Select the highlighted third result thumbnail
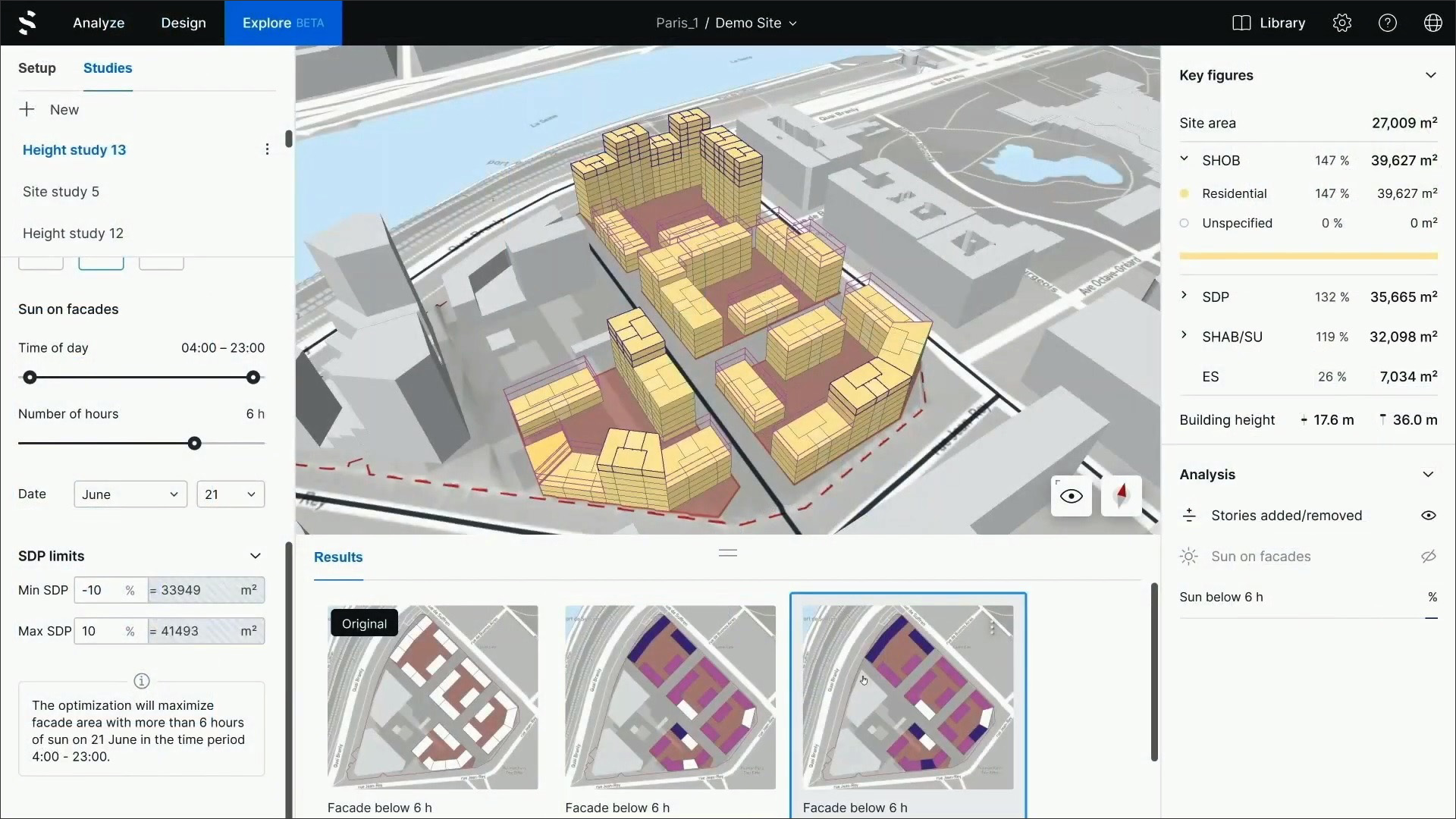Image resolution: width=1456 pixels, height=819 pixels. click(x=908, y=698)
